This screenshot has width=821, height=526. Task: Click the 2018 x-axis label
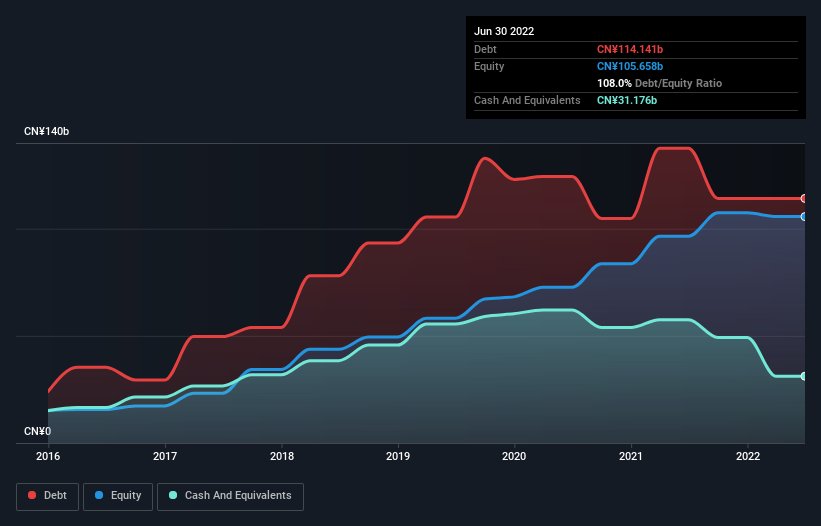pyautogui.click(x=282, y=456)
